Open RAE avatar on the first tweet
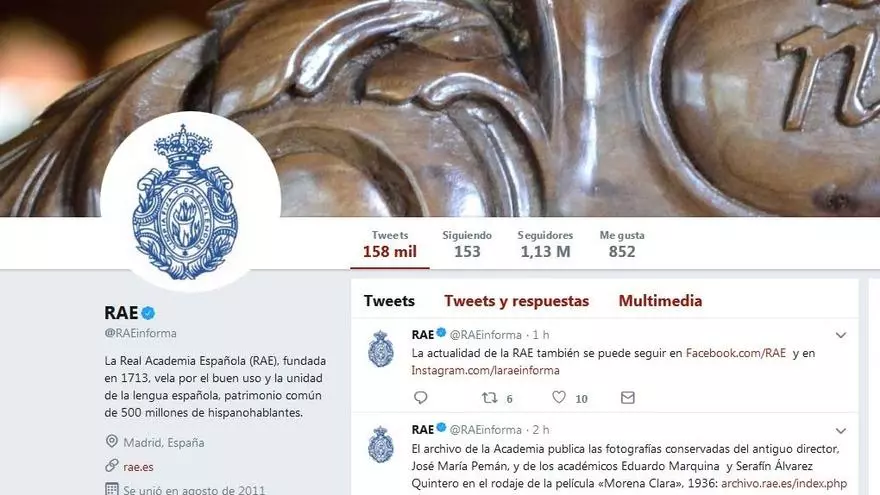 (381, 349)
